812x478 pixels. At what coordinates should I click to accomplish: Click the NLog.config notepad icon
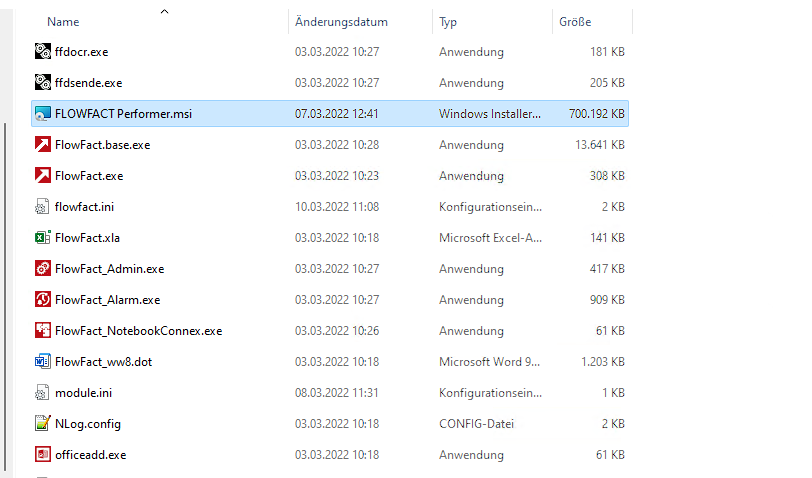coord(42,424)
